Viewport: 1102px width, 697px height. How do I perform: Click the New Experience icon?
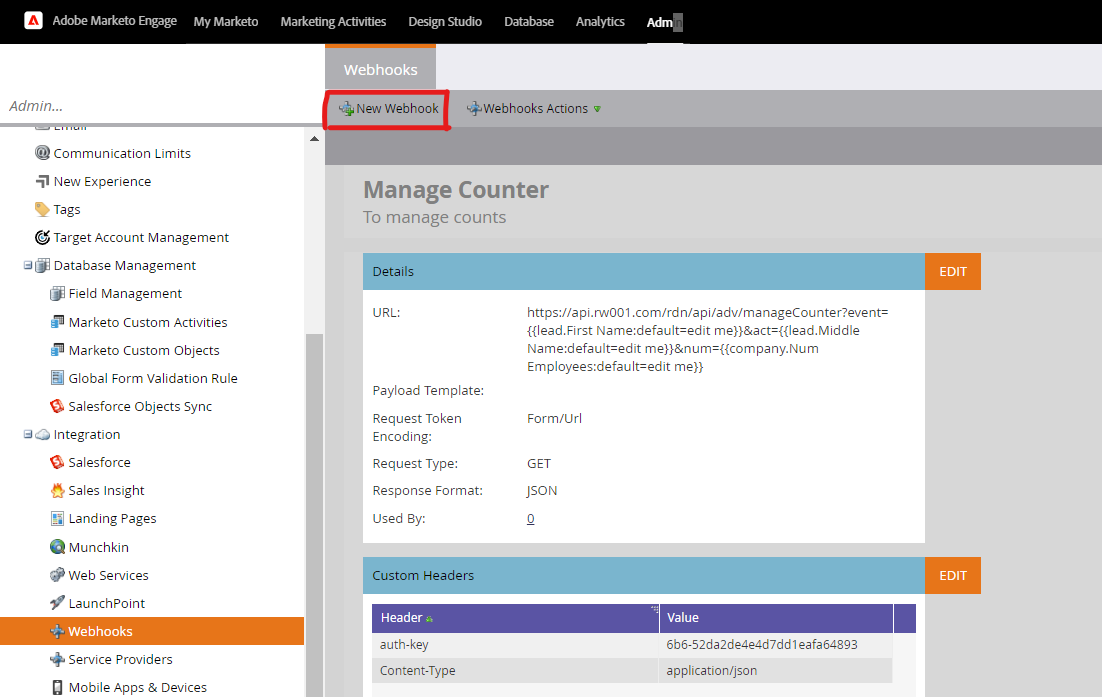(42, 181)
